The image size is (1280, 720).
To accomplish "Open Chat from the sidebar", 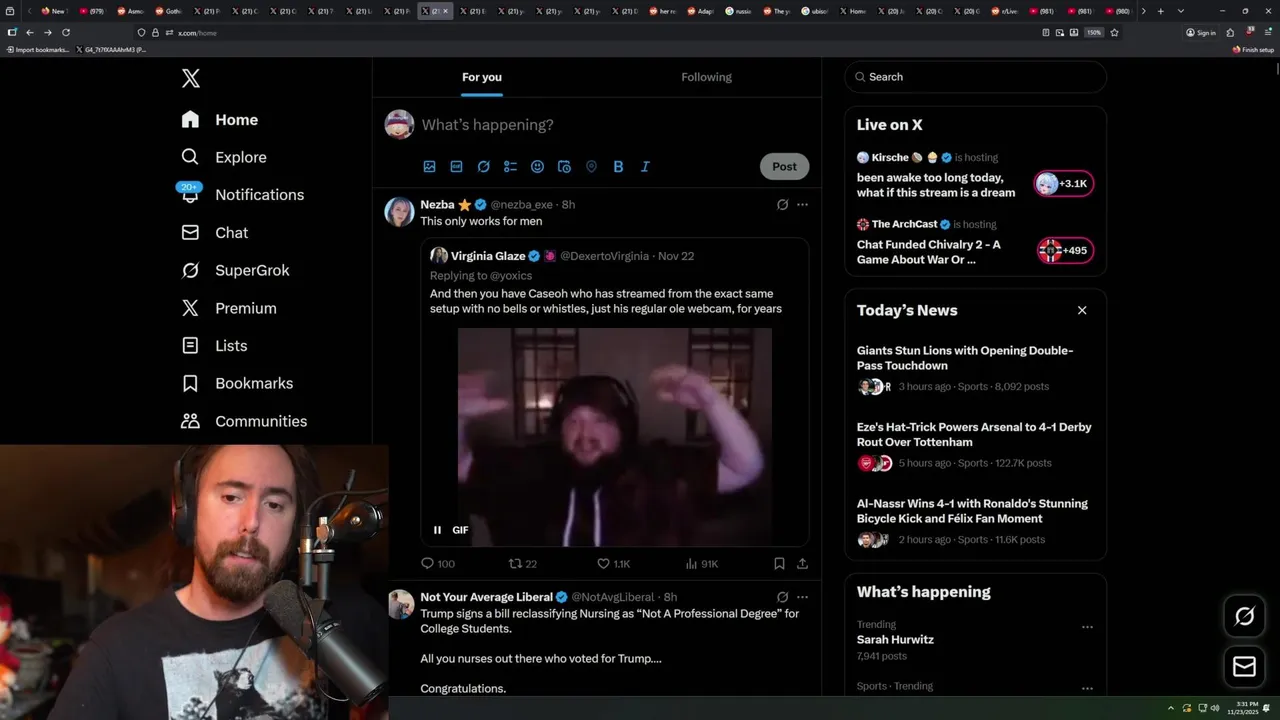I will [x=214, y=232].
